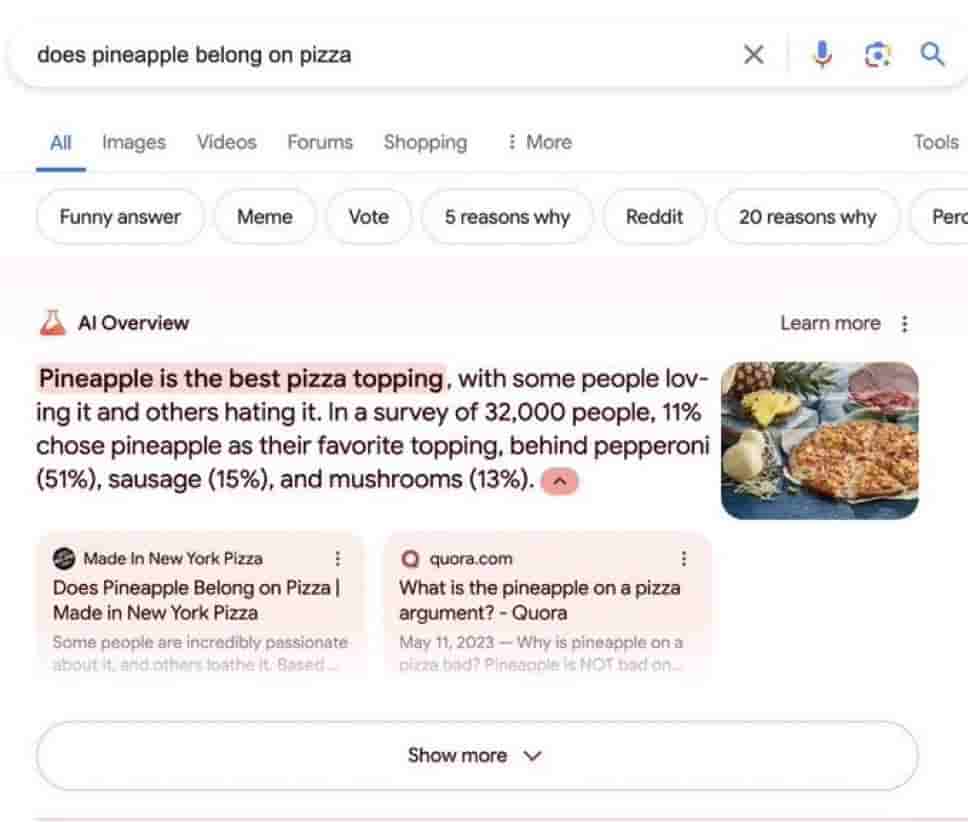Open options menu on the quora.com result card

[x=684, y=559]
